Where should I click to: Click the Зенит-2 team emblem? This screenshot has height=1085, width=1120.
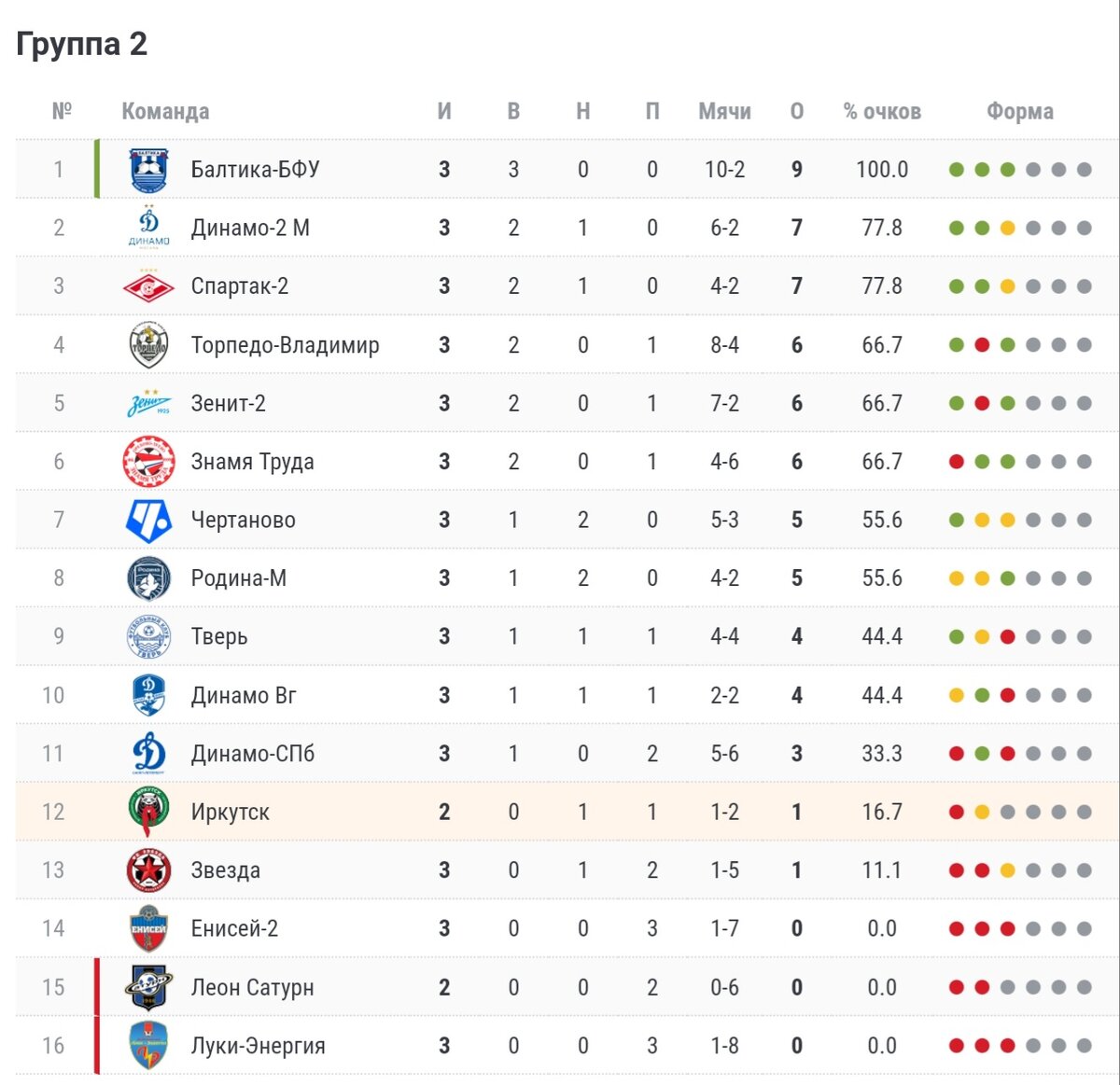(x=148, y=403)
